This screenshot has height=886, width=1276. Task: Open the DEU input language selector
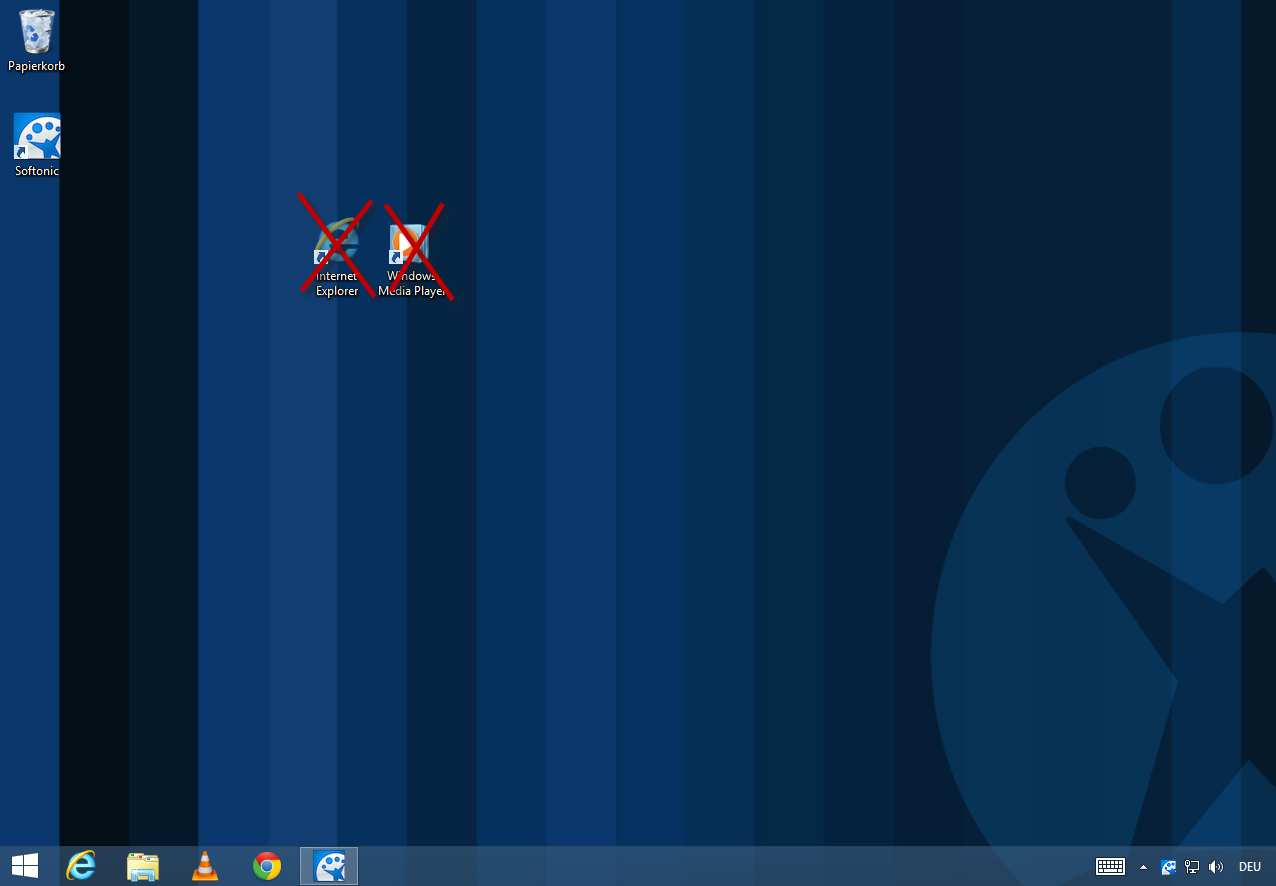[x=1250, y=867]
